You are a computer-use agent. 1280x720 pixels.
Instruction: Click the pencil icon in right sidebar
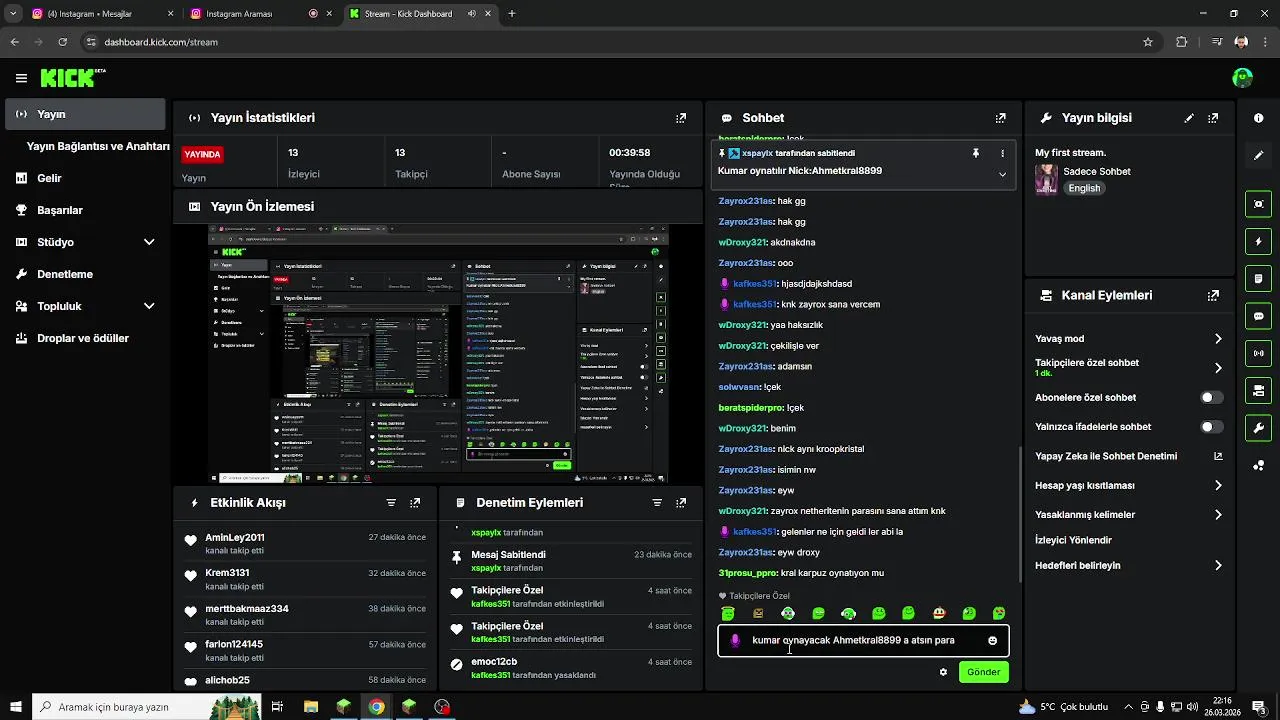pos(1258,156)
